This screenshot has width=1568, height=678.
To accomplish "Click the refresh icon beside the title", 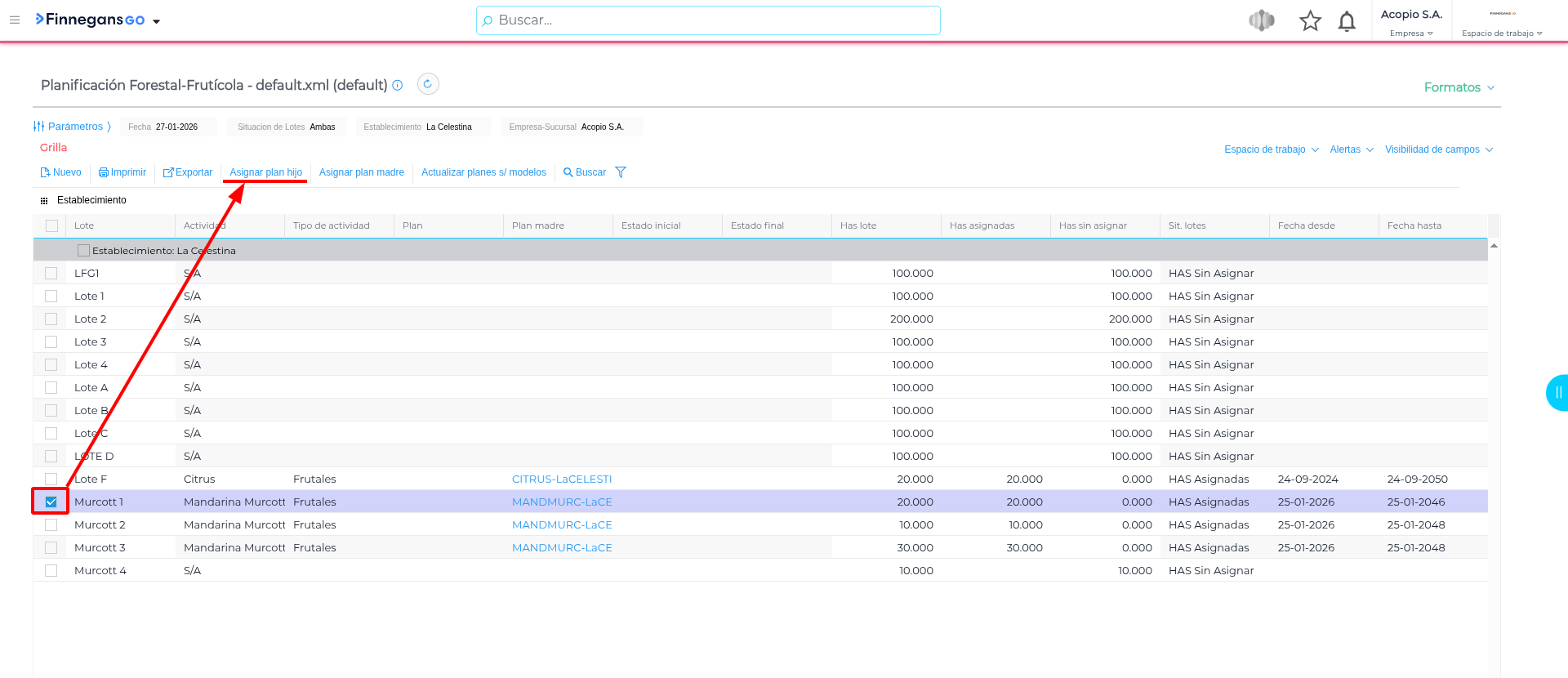I will point(428,84).
